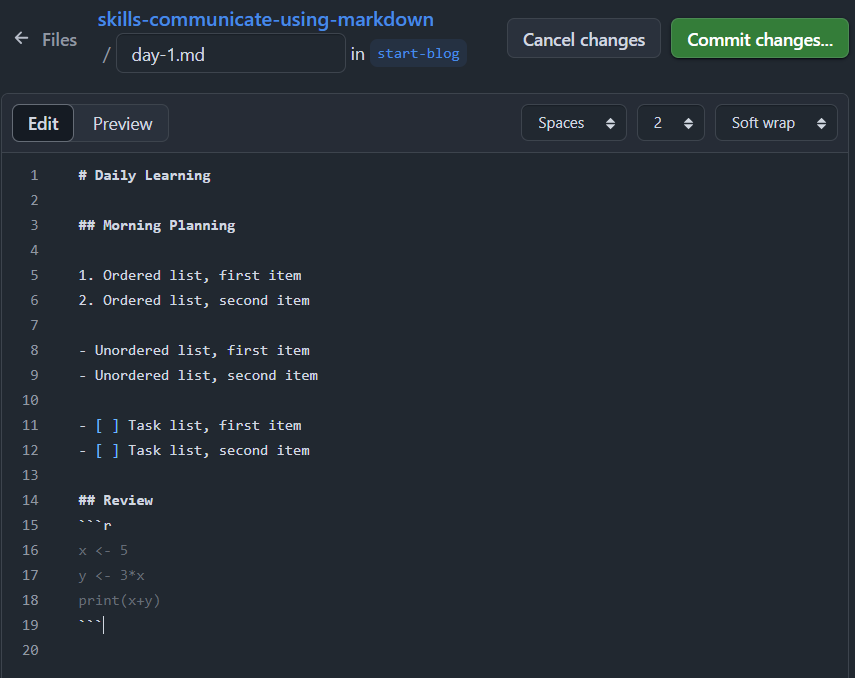Click the closing ``` code fence on line 19
855x678 pixels.
click(x=91, y=625)
